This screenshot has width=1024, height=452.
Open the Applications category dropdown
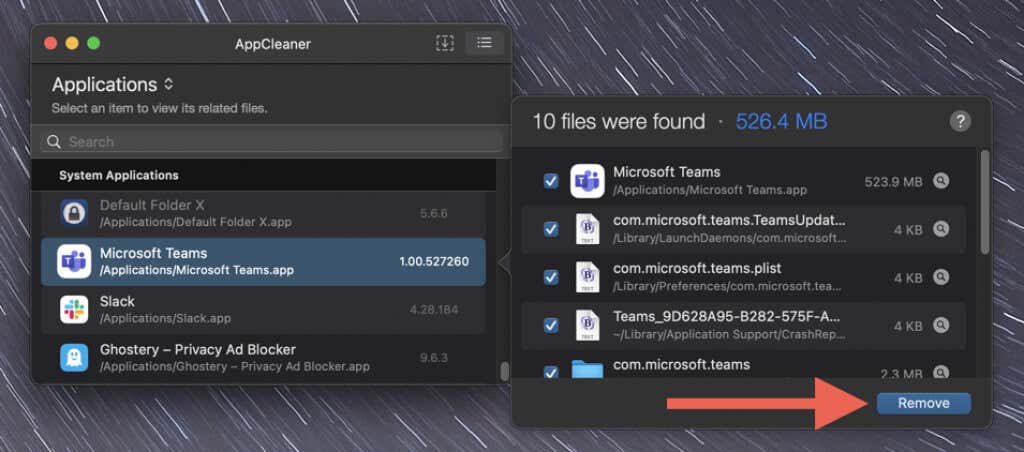pos(112,85)
